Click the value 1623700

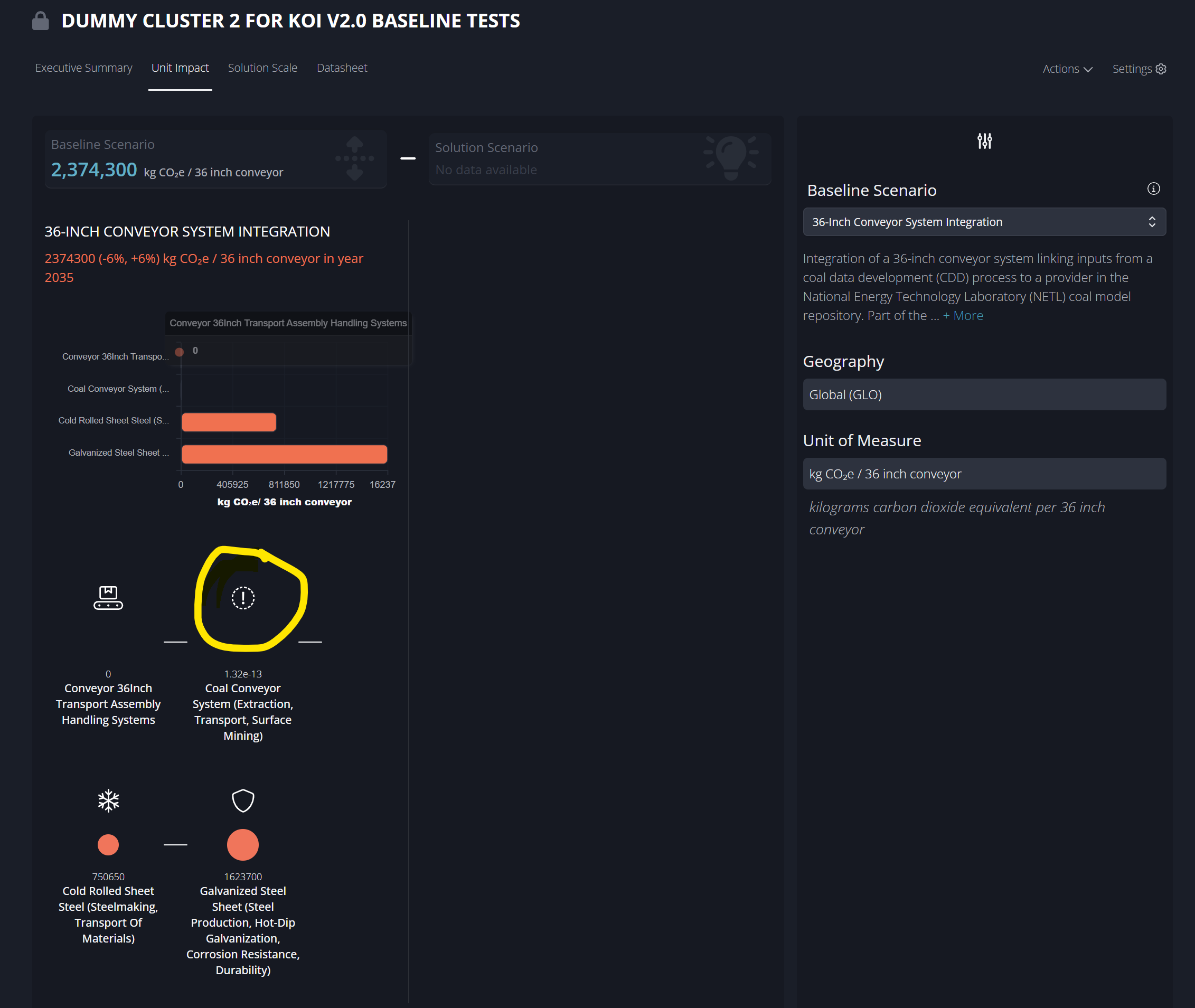pyautogui.click(x=243, y=877)
